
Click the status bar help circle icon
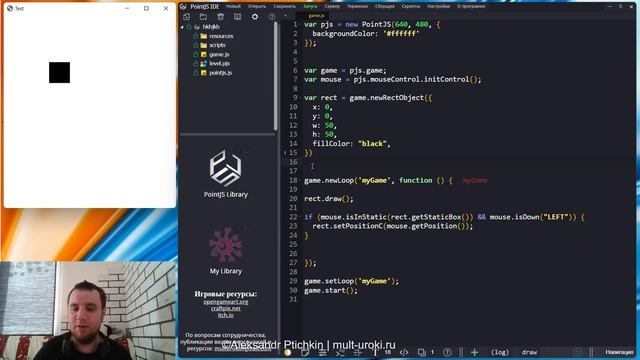click(x=447, y=352)
